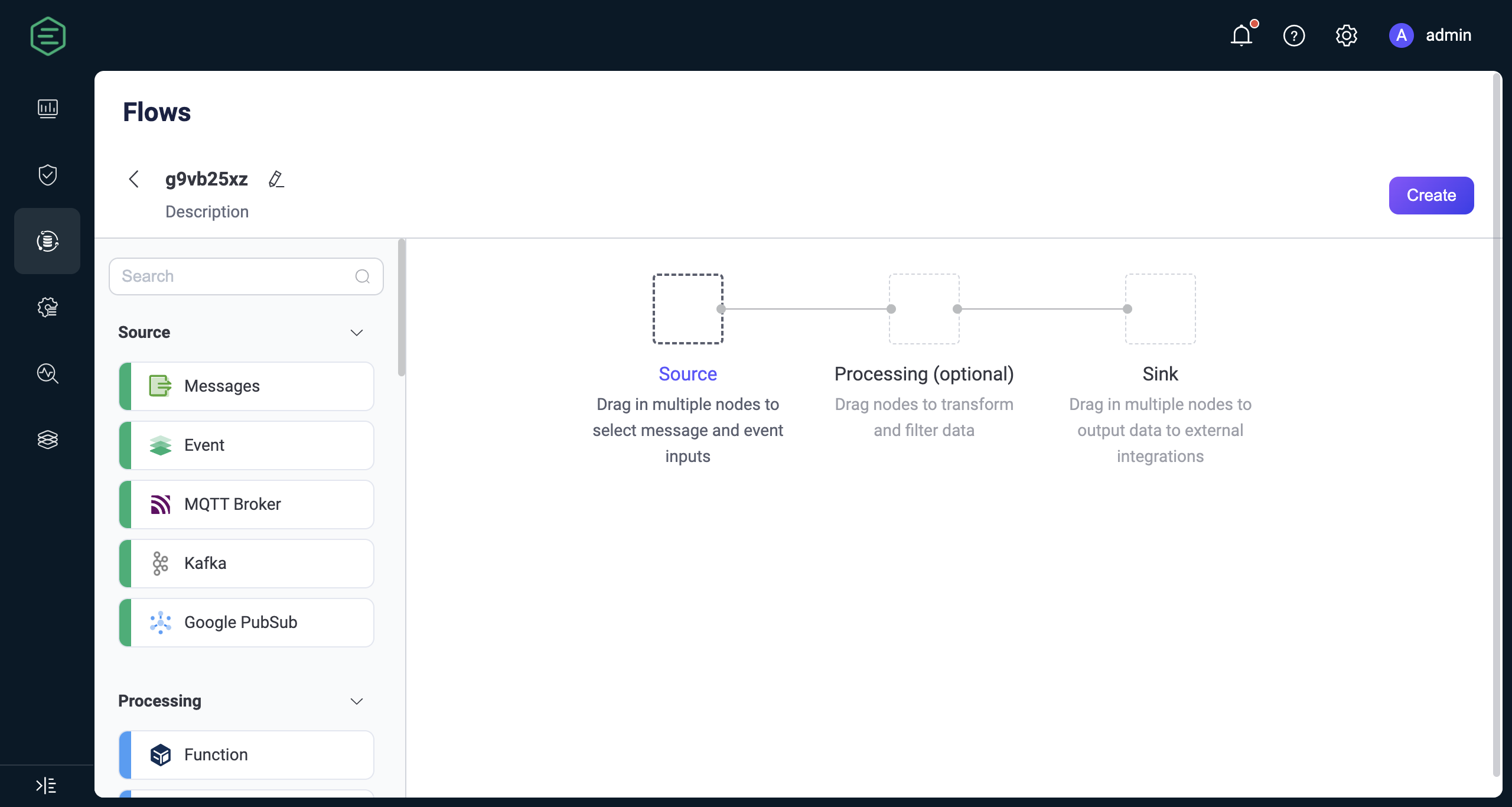The height and width of the screenshot is (807, 1512).
Task: Open the shield access control sidebar icon
Action: [47, 175]
